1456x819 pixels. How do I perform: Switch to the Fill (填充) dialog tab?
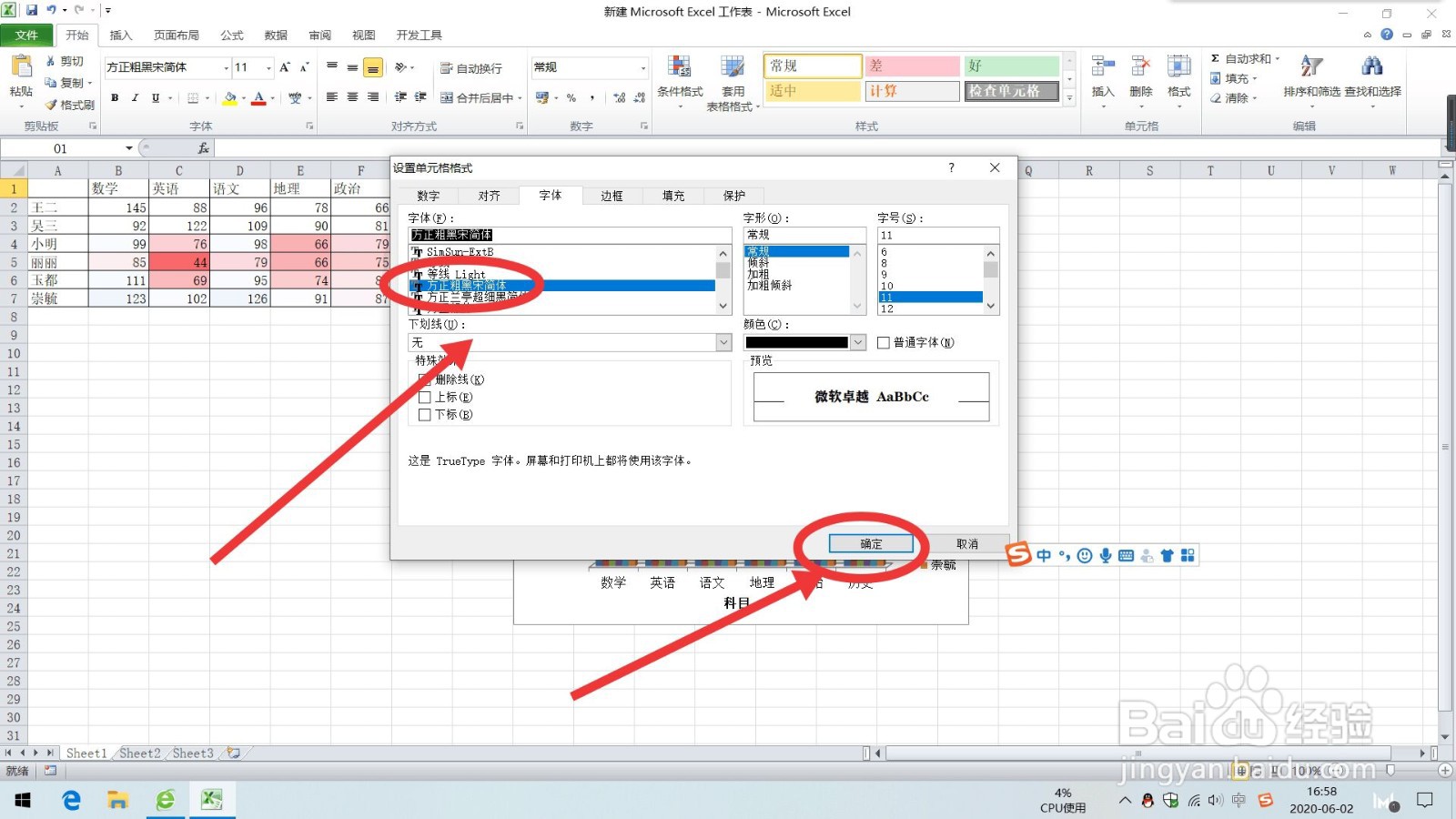(x=673, y=196)
